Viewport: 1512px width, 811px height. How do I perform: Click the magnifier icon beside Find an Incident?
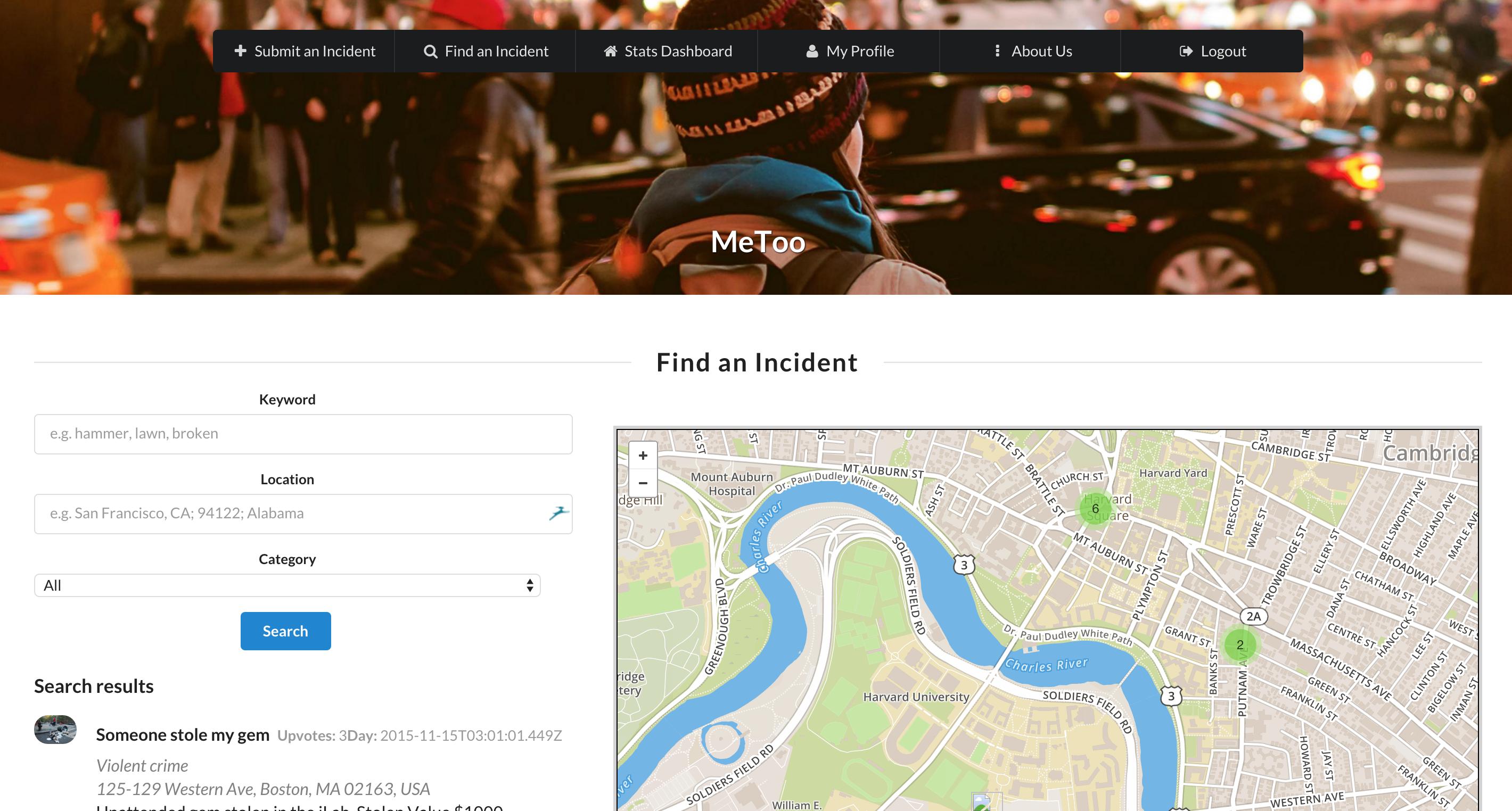click(x=430, y=52)
